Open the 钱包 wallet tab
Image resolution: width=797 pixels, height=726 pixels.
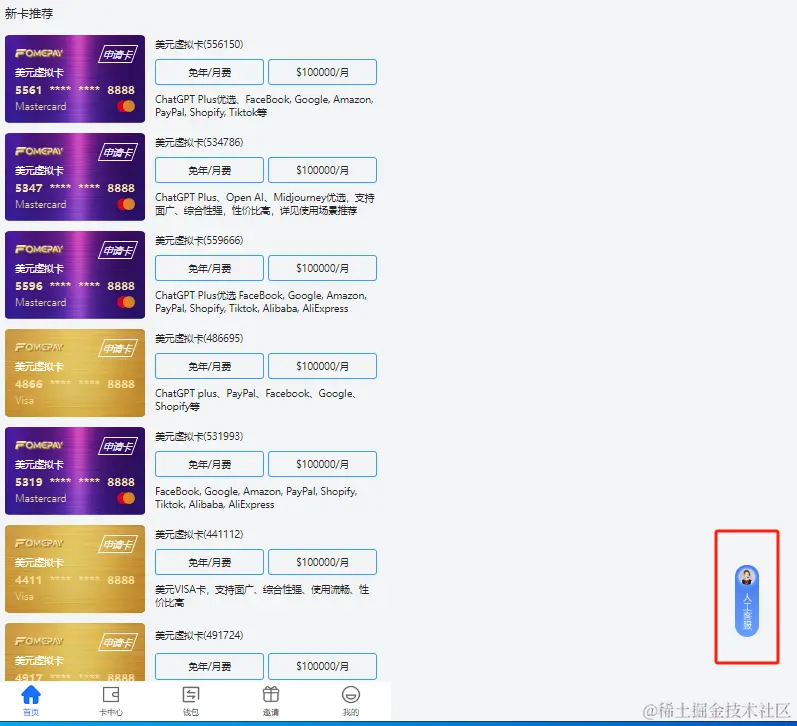click(191, 701)
